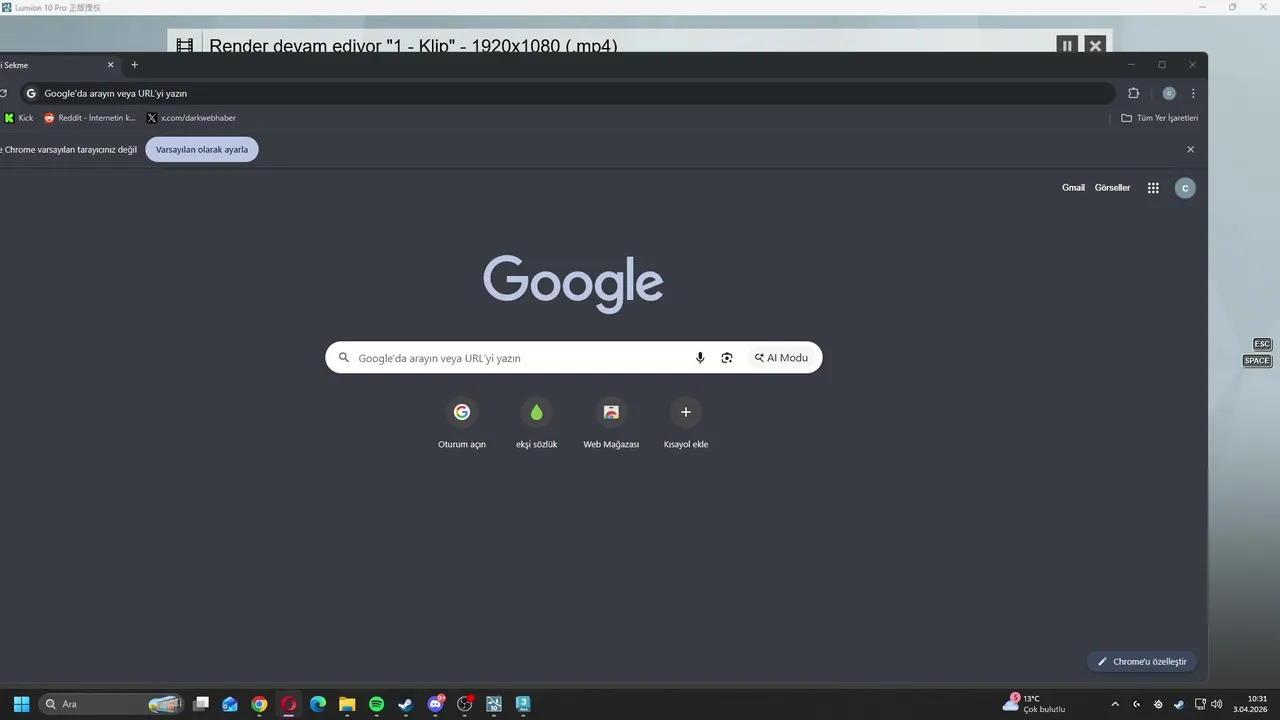Viewport: 1280px width, 720px height.
Task: Open Opera from the taskbar
Action: tap(289, 704)
